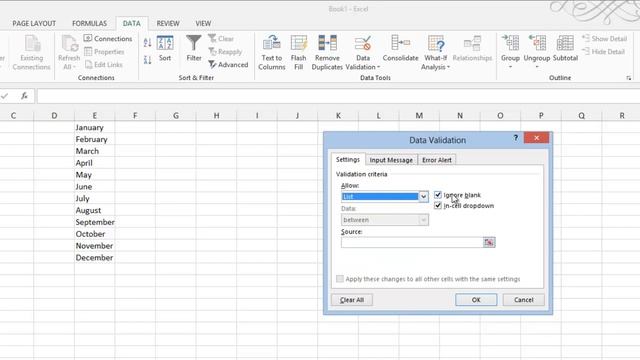Click the Data Validation ribbon icon

(362, 44)
